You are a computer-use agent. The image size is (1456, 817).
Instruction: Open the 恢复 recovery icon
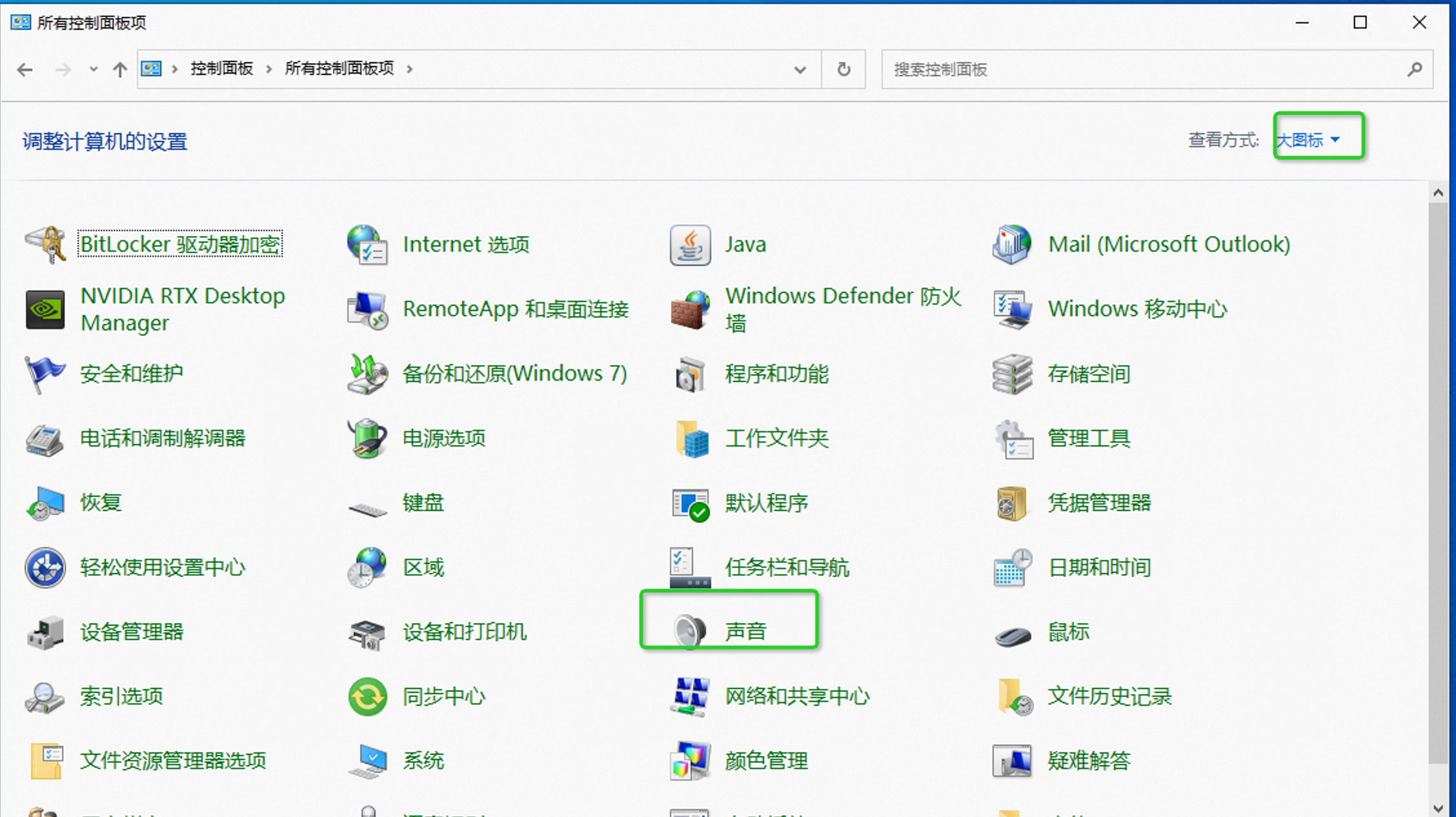45,503
